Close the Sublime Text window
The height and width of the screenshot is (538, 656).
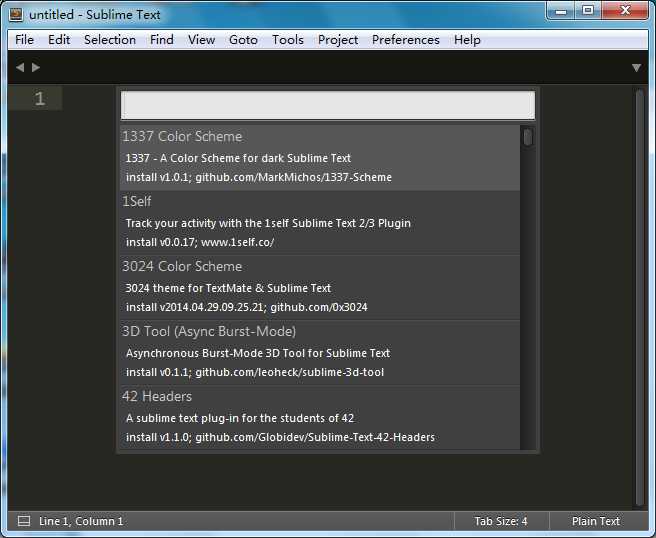(625, 10)
